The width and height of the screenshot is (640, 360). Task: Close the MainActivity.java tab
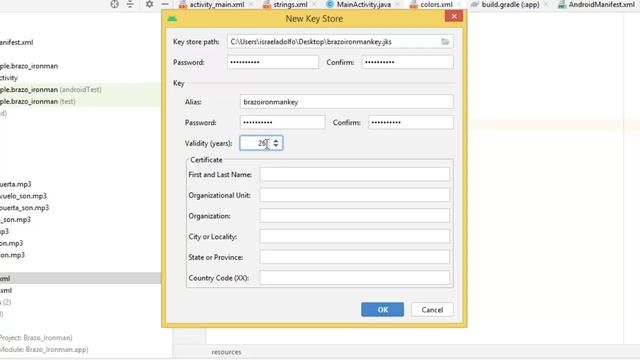point(398,4)
